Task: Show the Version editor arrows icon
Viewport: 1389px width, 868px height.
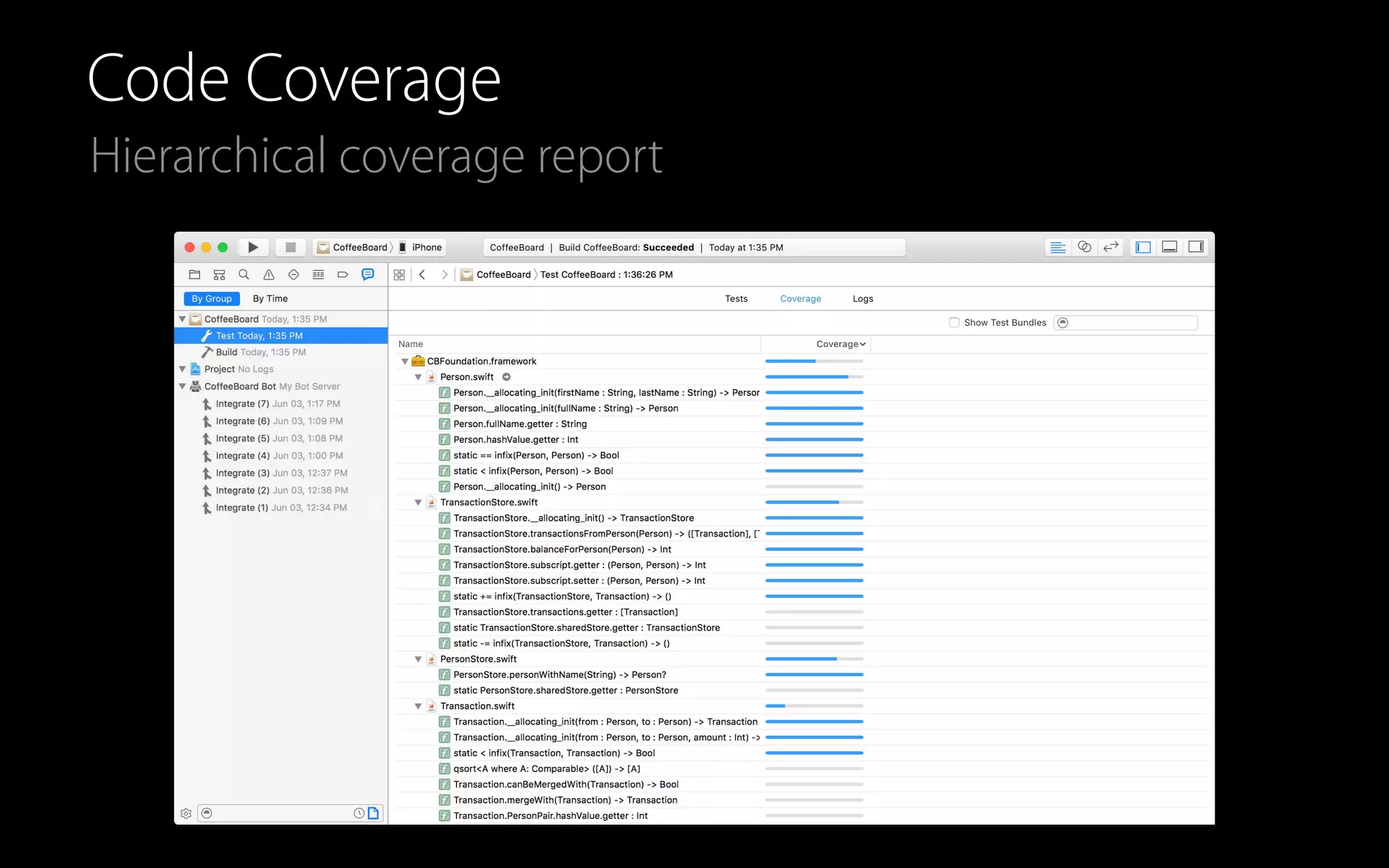Action: click(1111, 248)
